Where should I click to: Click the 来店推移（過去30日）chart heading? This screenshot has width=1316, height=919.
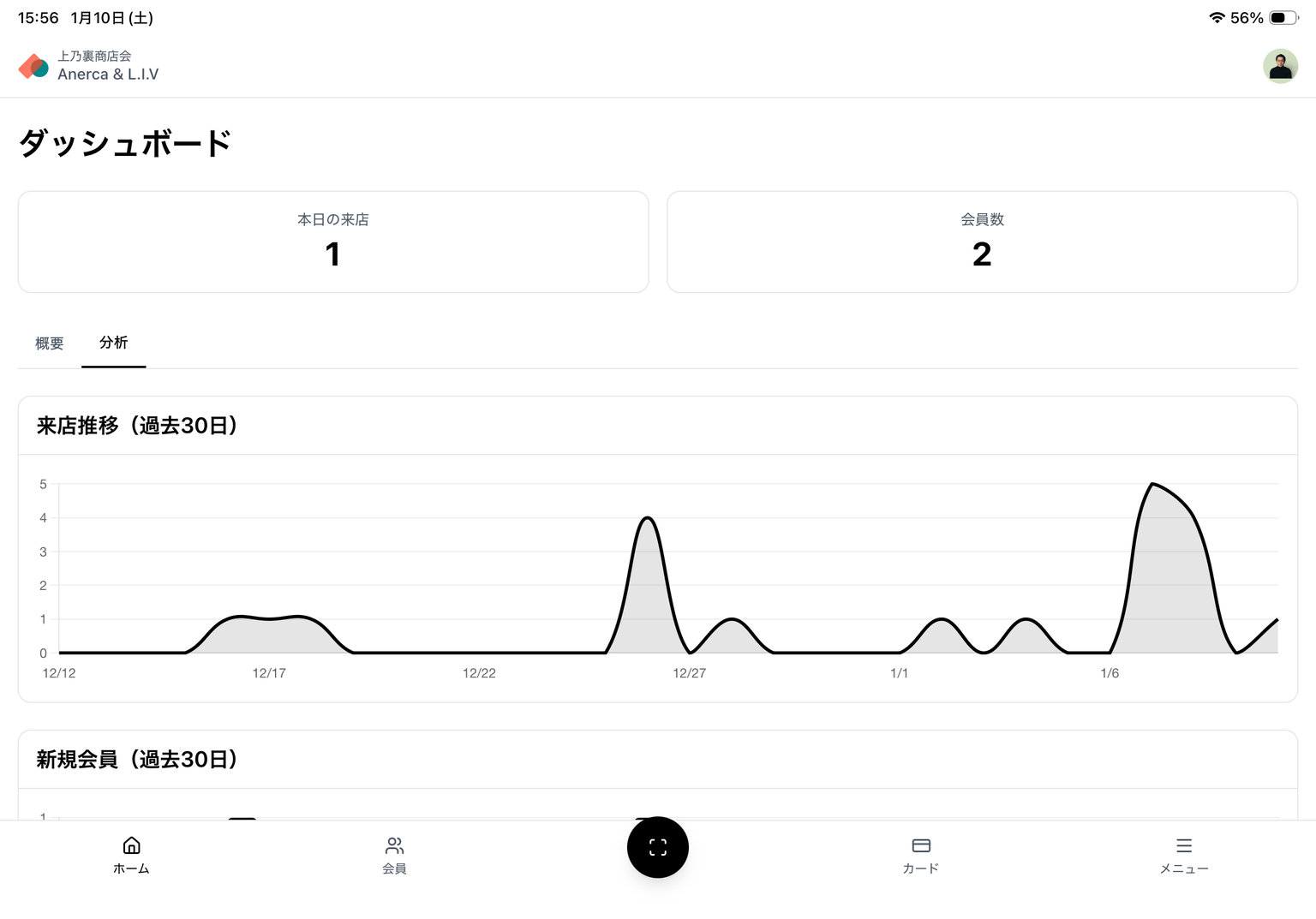(137, 426)
